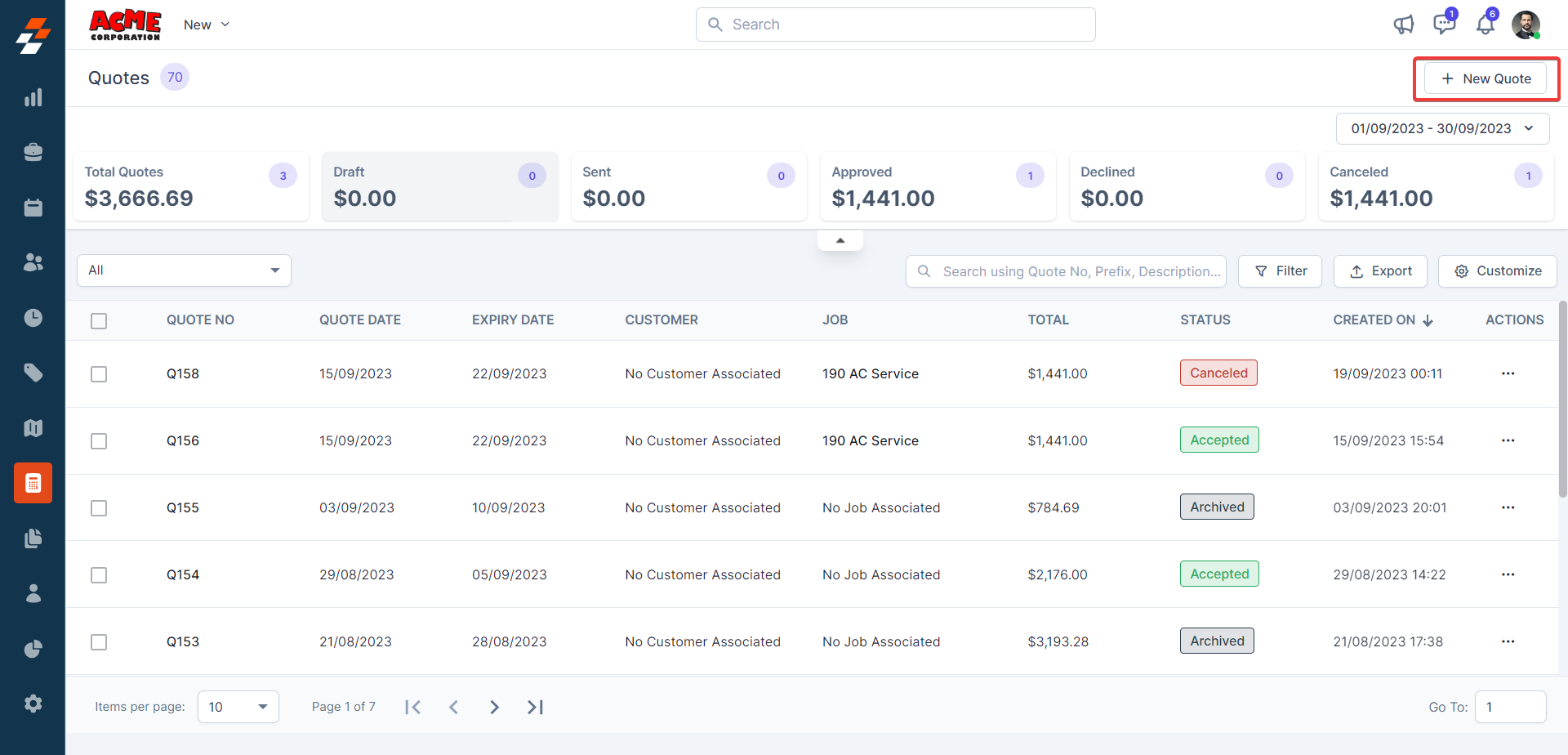1568x755 pixels.
Task: Open the settings gear in sidebar
Action: point(33,704)
